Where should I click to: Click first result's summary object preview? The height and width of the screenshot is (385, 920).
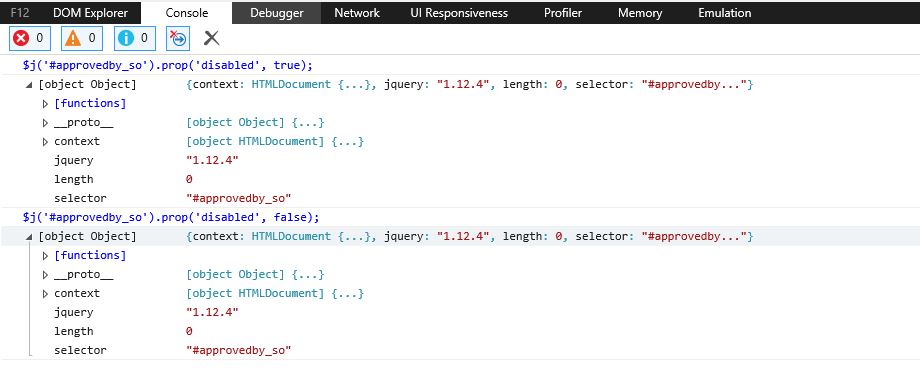click(x=469, y=85)
